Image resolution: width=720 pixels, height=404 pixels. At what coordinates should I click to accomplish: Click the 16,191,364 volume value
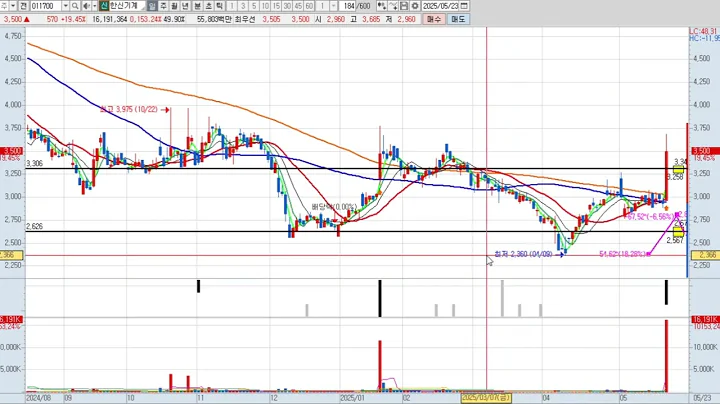109,19
